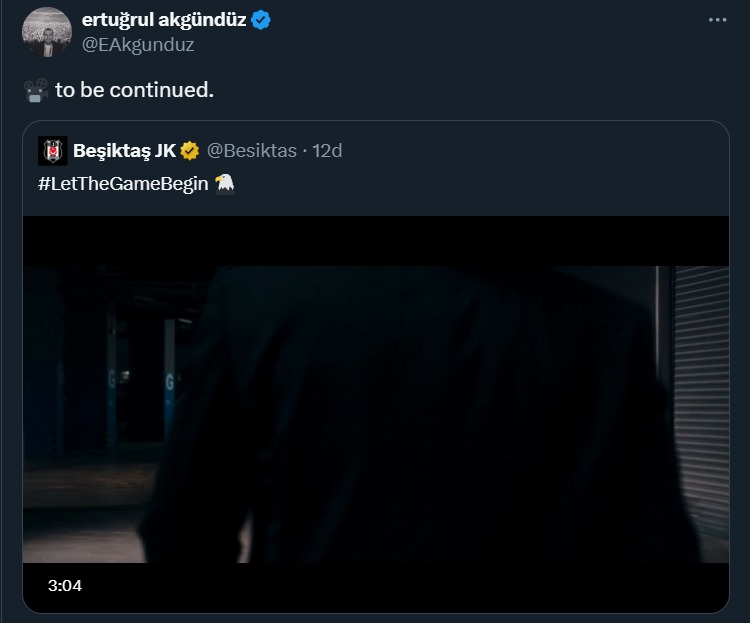750x623 pixels.
Task: Play the quoted Beşiktaş video
Action: pyautogui.click(x=376, y=413)
